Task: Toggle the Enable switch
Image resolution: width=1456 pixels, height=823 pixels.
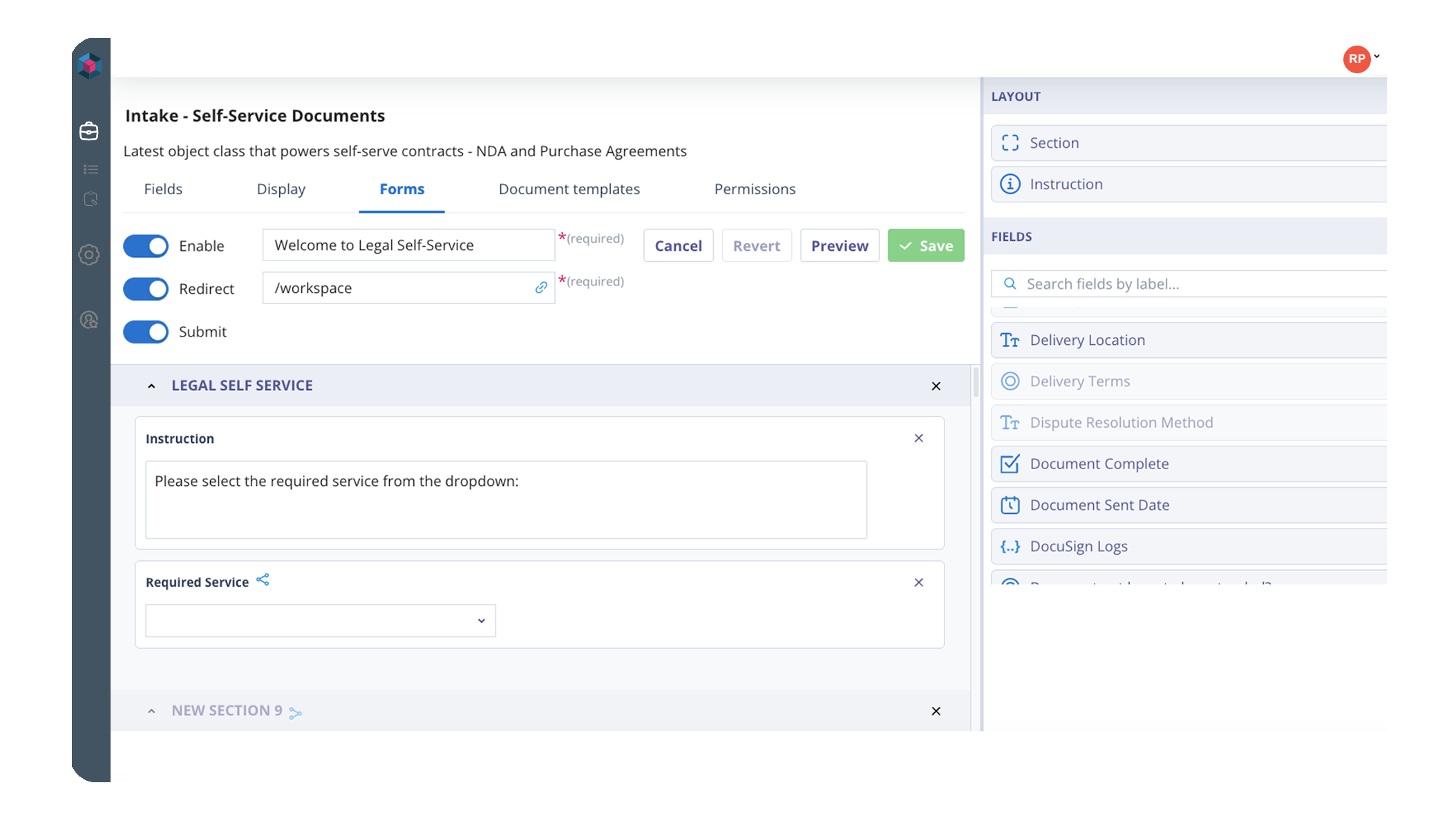Action: [146, 246]
